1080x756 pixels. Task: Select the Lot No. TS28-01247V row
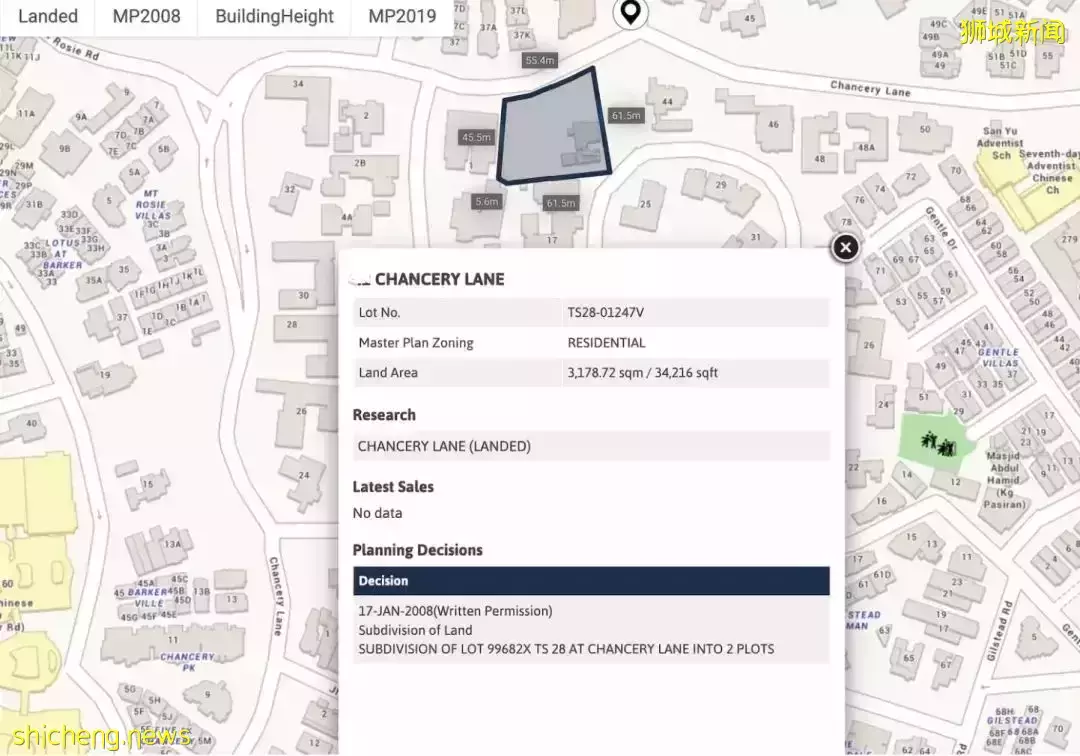[x=591, y=312]
